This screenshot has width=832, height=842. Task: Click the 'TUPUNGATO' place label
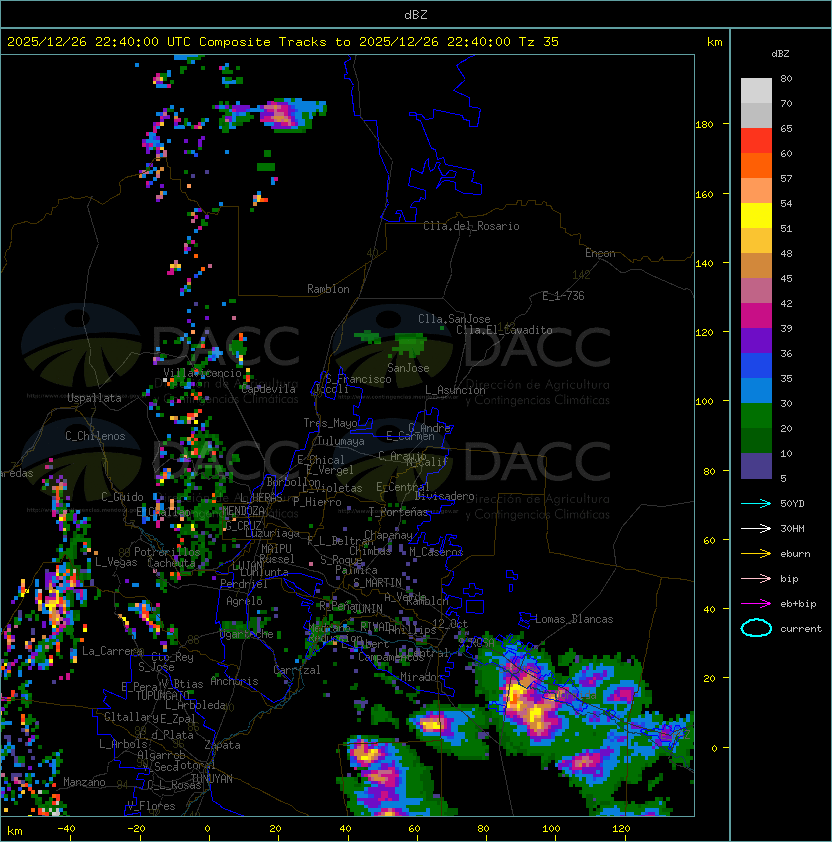click(x=161, y=695)
